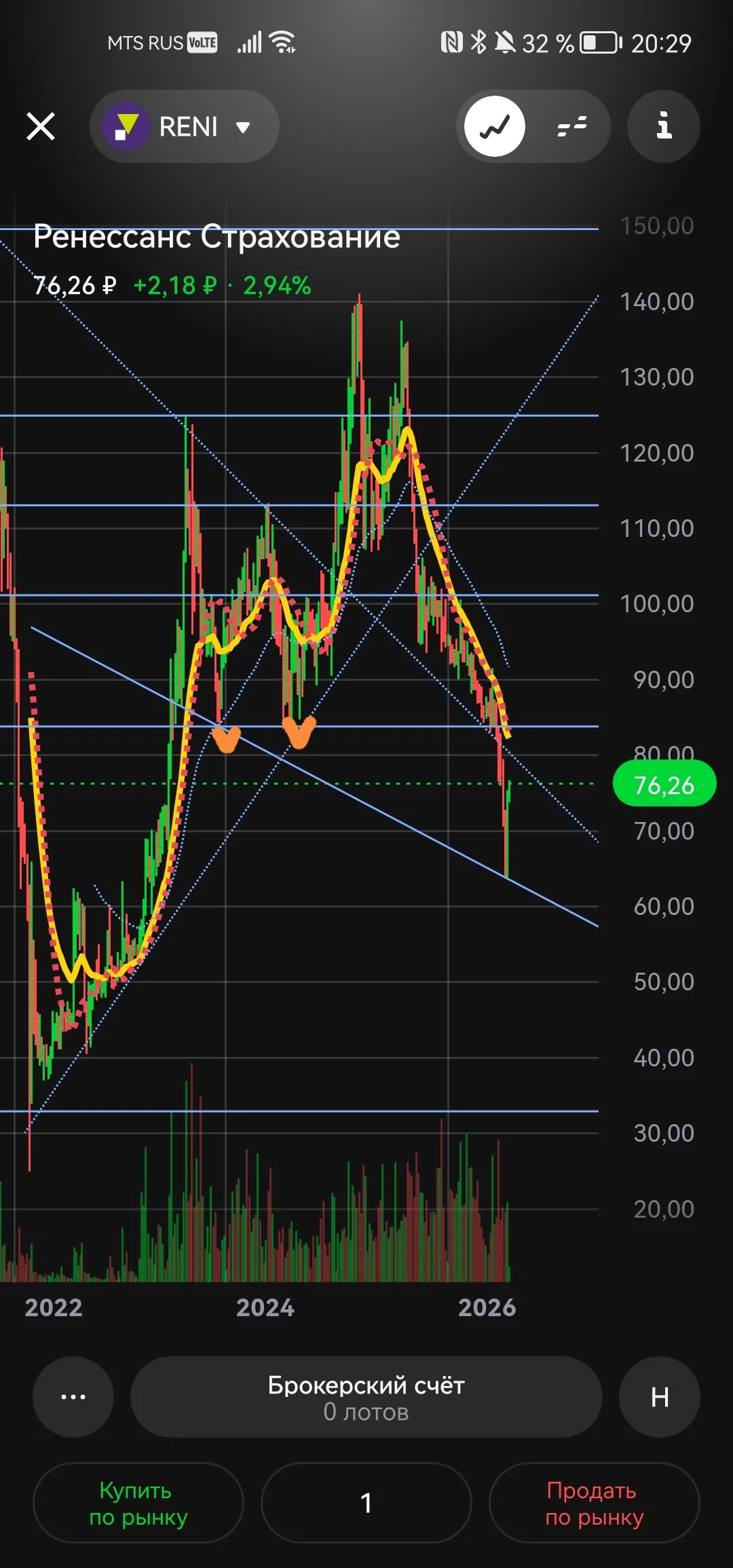
Task: Tap the 2022 time axis label
Action: coord(54,1307)
